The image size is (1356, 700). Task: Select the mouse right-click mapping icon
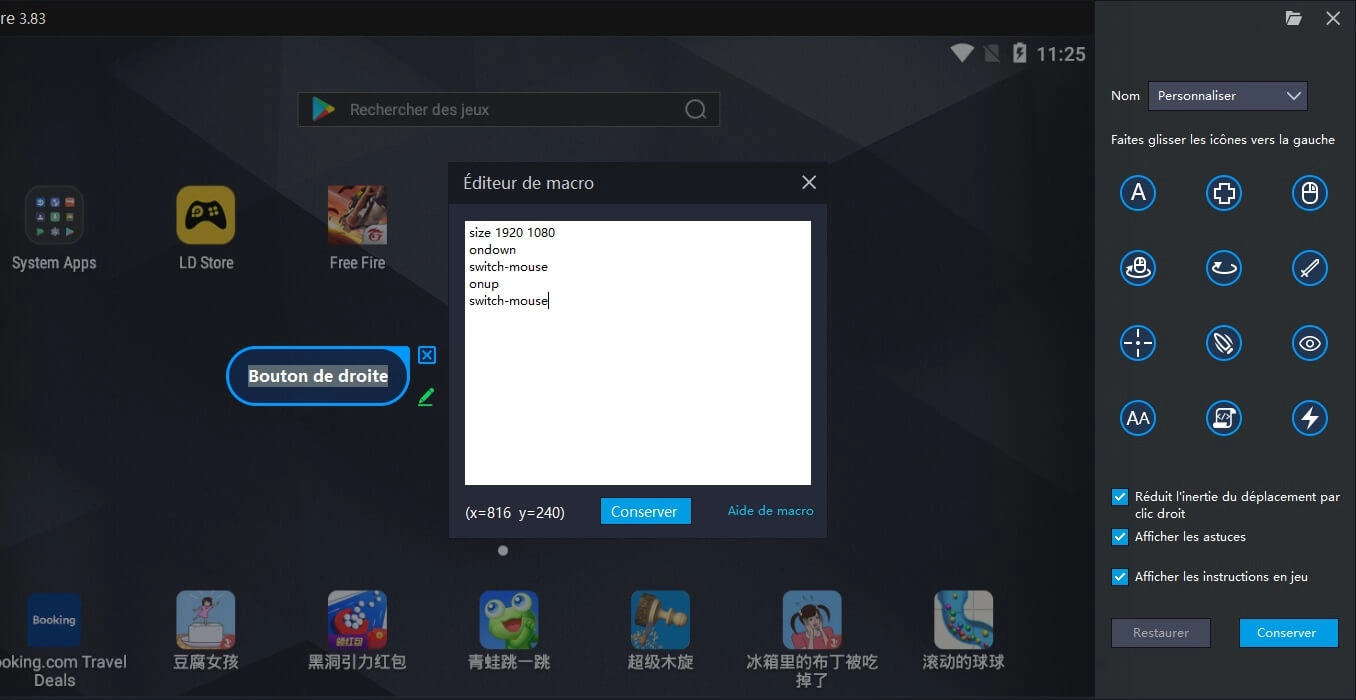1310,192
